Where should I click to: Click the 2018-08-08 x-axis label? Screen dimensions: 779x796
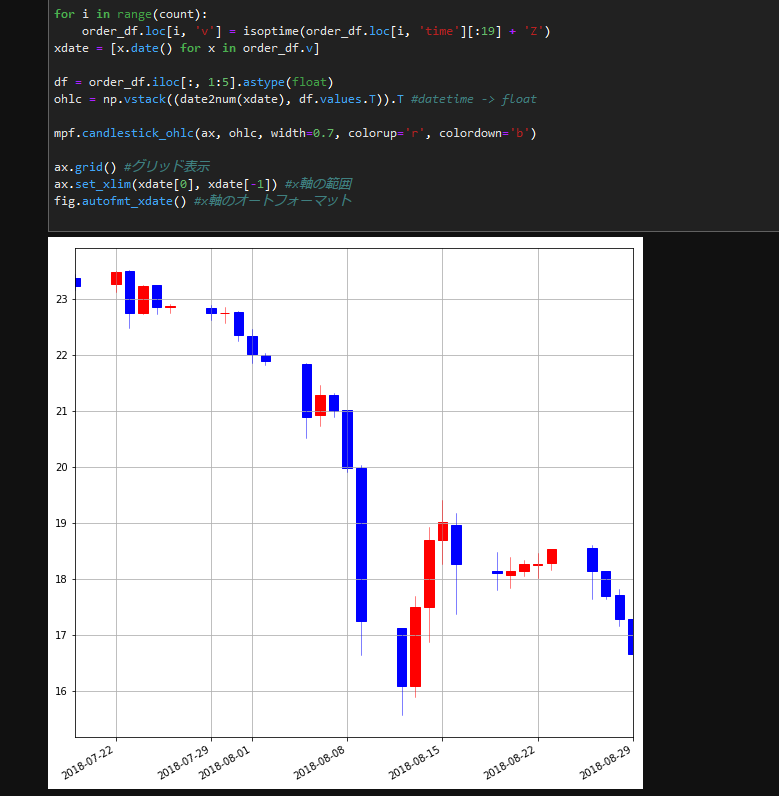[319, 762]
